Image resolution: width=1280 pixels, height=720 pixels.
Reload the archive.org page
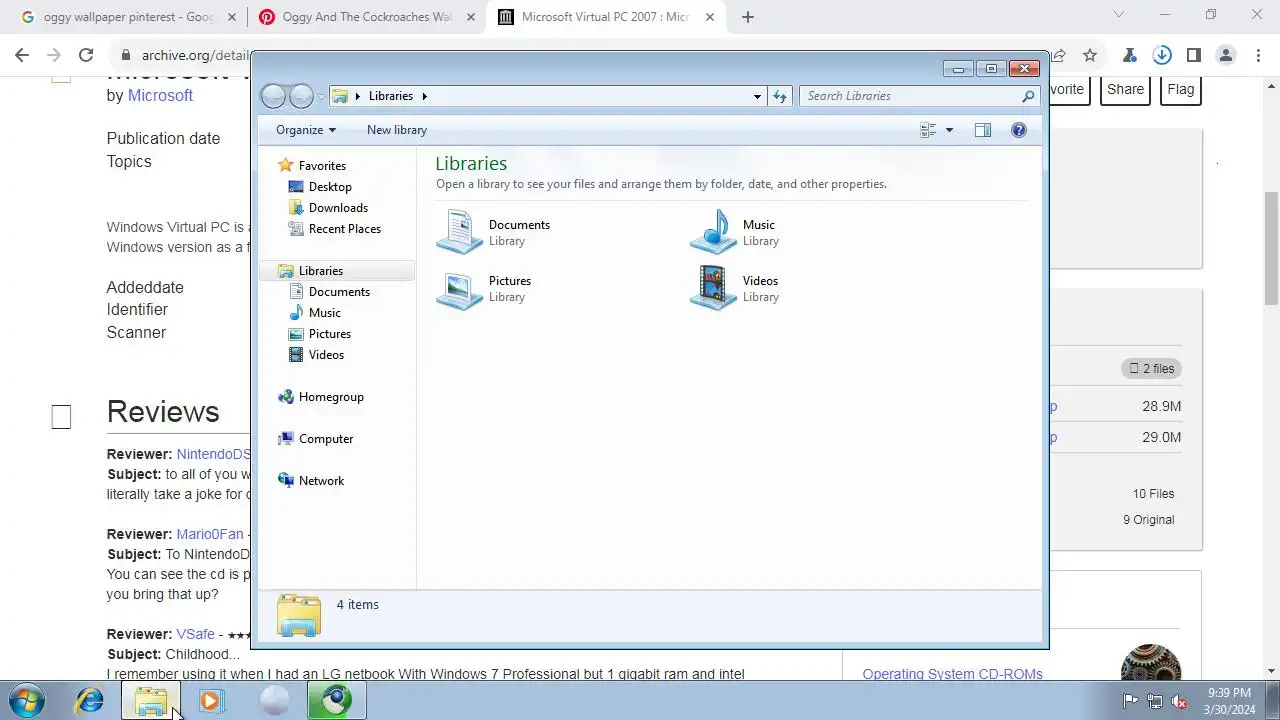pos(86,56)
